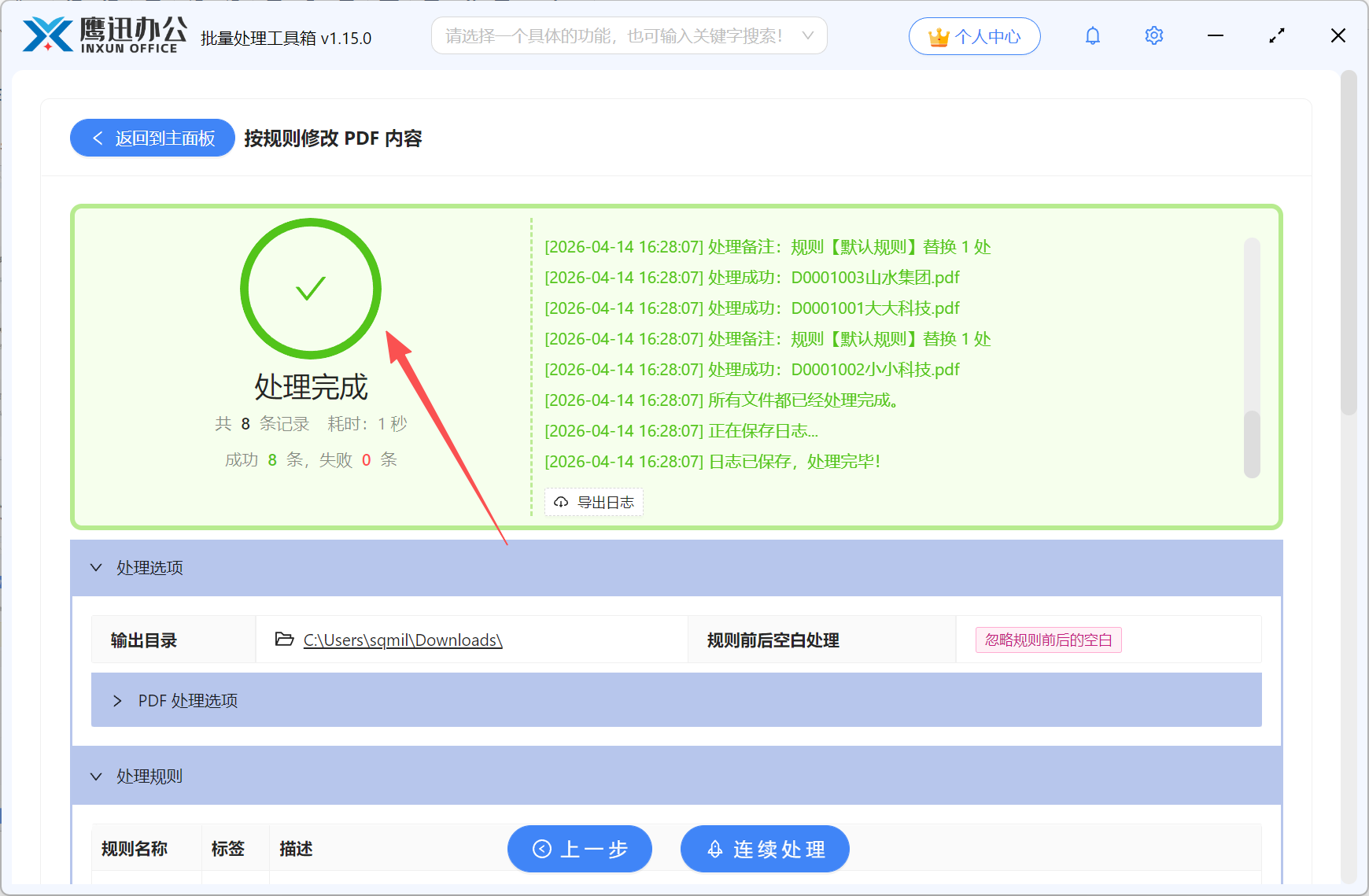Click 导出日志 to export log
This screenshot has width=1369, height=896.
click(594, 502)
